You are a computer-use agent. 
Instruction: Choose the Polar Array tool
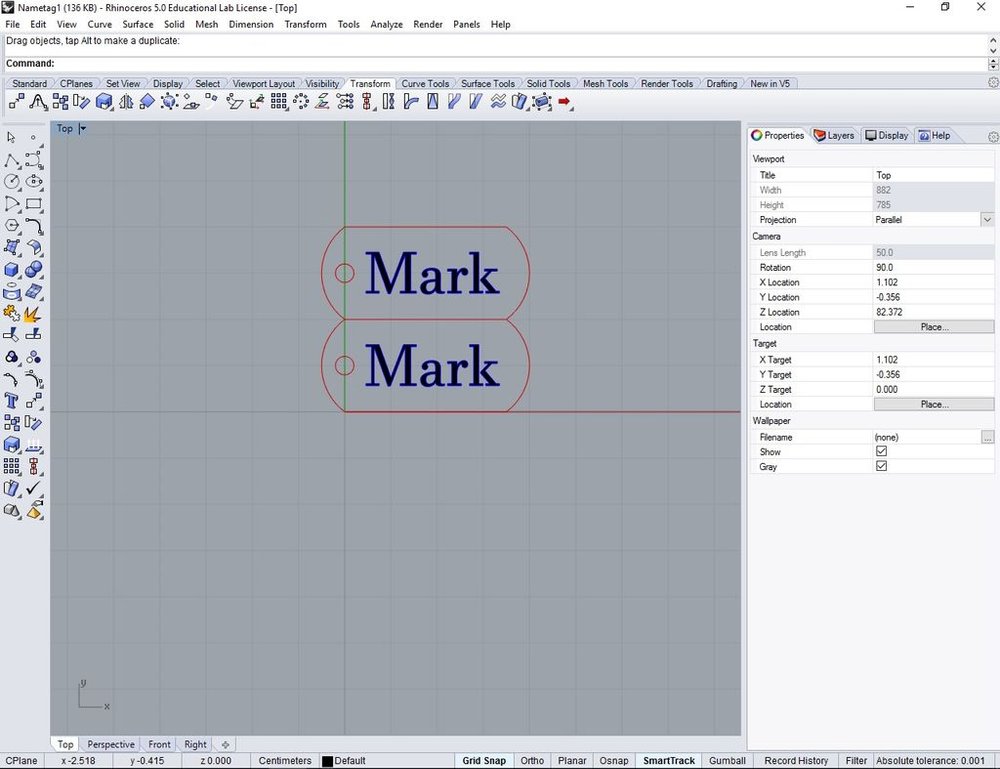coord(301,101)
